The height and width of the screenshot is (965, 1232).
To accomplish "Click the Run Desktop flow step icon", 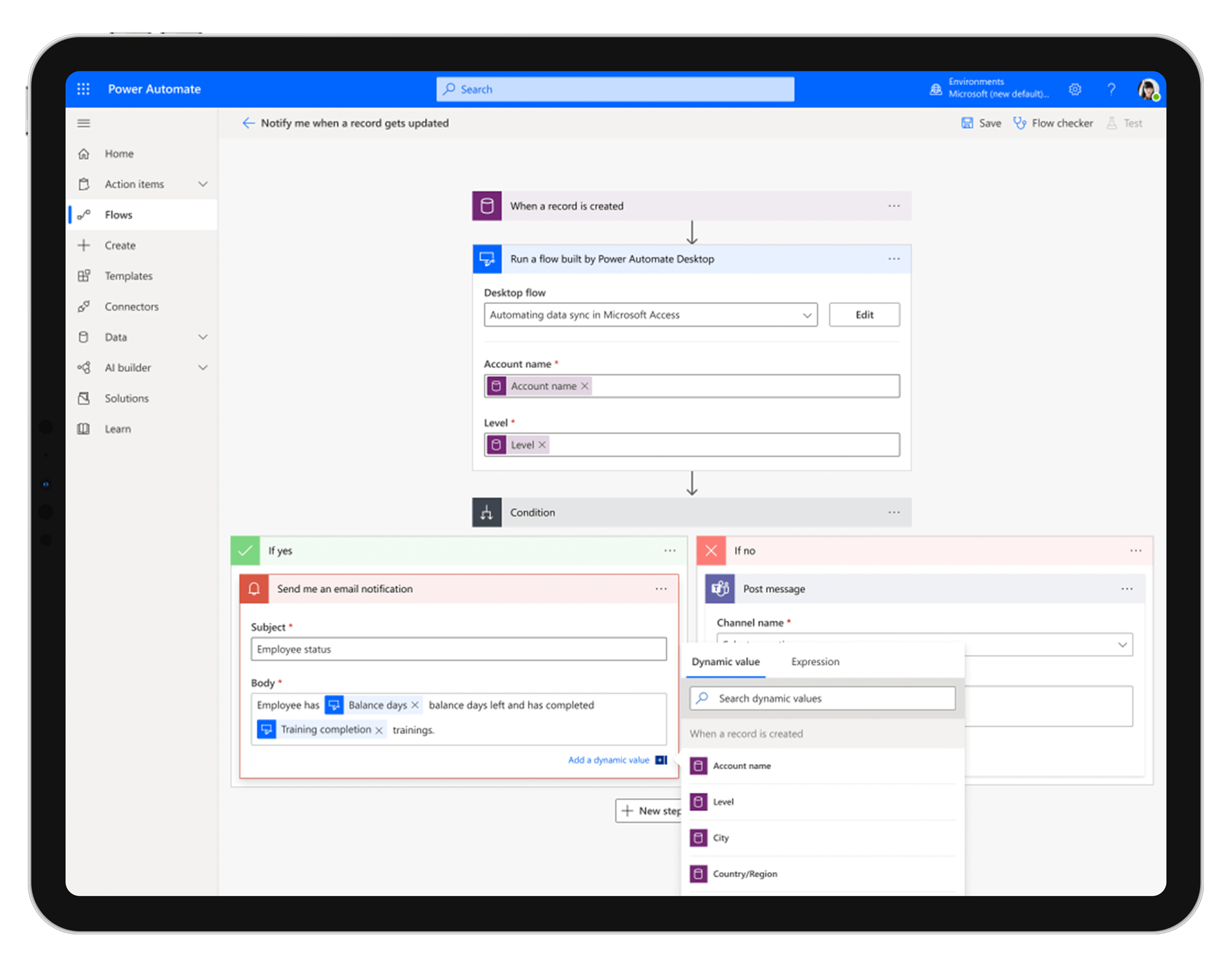I will (x=487, y=259).
